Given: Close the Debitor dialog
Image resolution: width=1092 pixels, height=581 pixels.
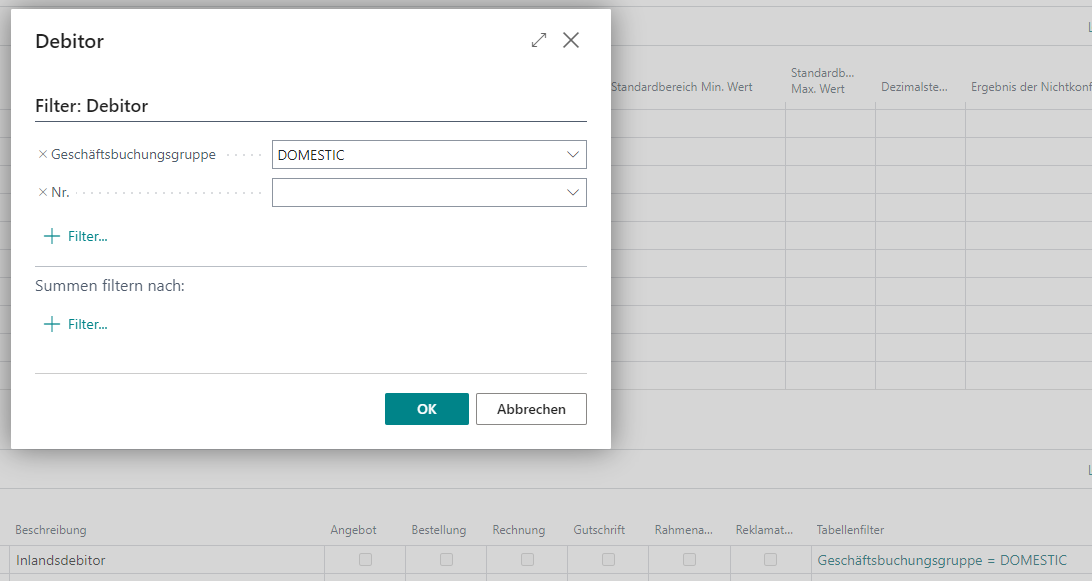Looking at the screenshot, I should pyautogui.click(x=571, y=40).
